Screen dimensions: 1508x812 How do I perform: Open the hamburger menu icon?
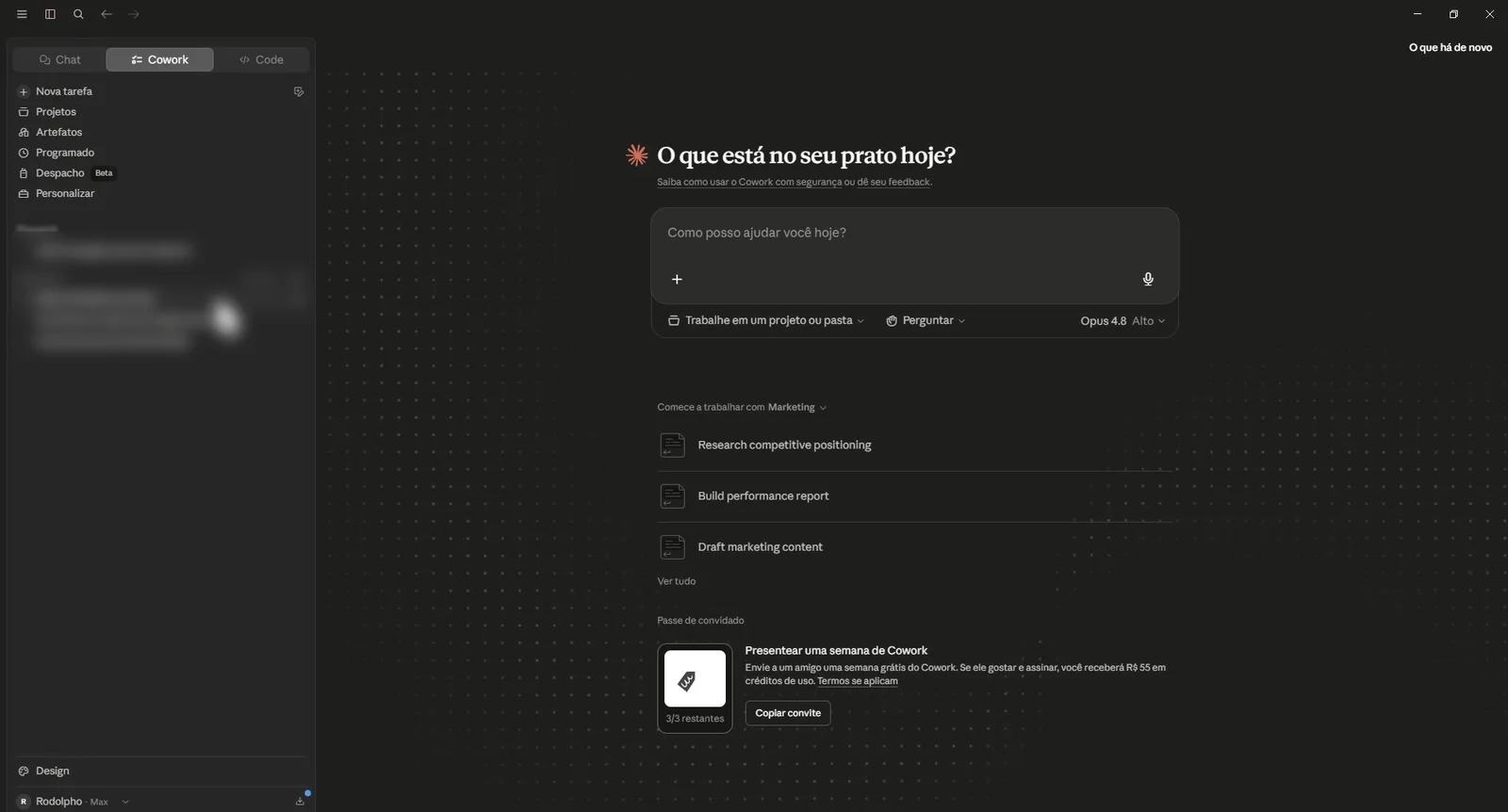point(22,14)
